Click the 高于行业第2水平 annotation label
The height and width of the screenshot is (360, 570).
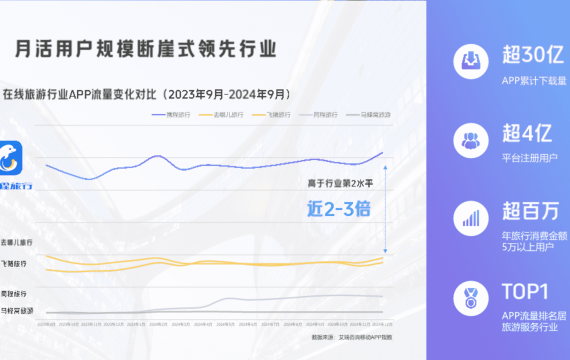(340, 183)
